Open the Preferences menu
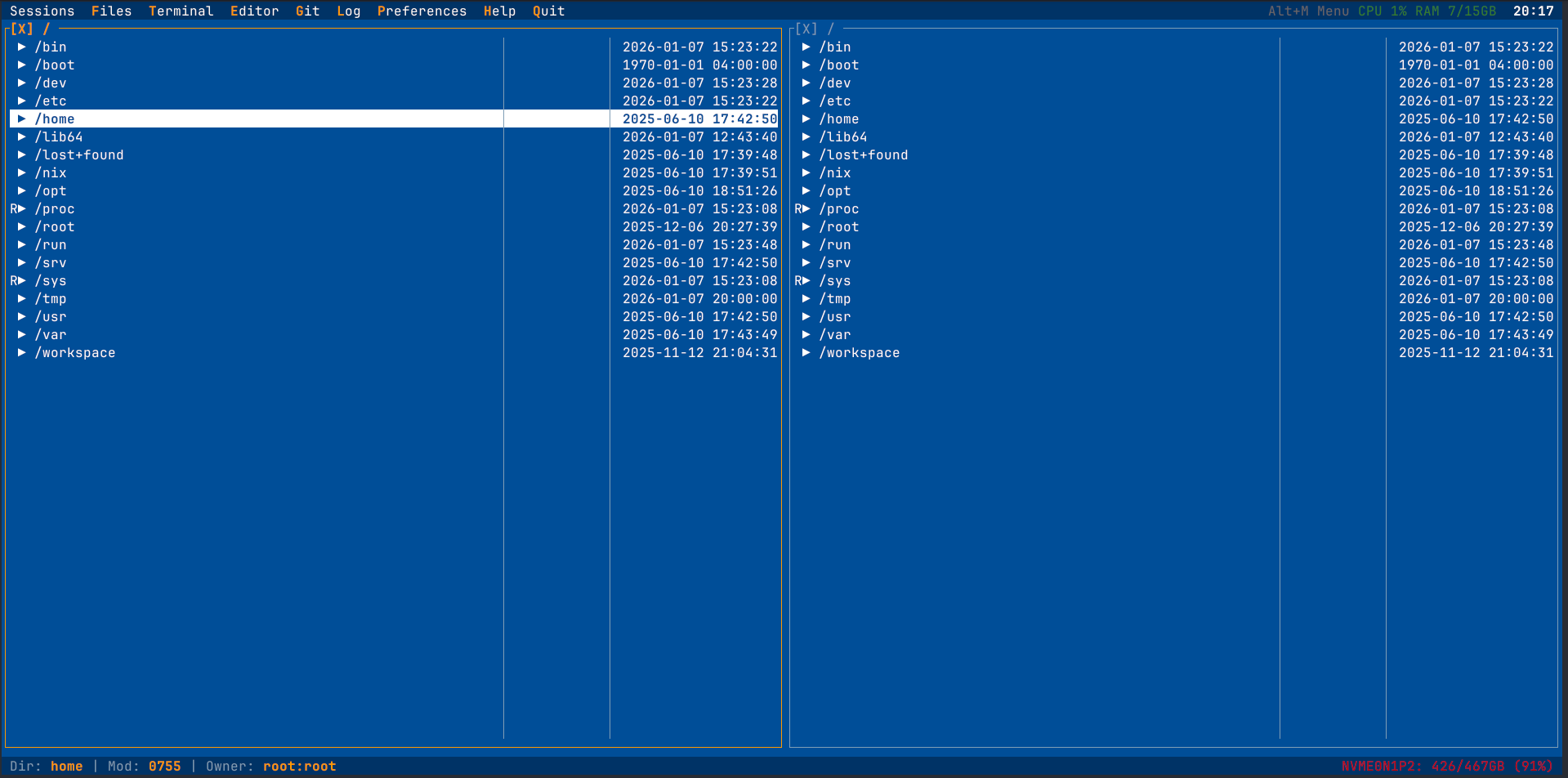The height and width of the screenshot is (778, 1568). [x=422, y=11]
